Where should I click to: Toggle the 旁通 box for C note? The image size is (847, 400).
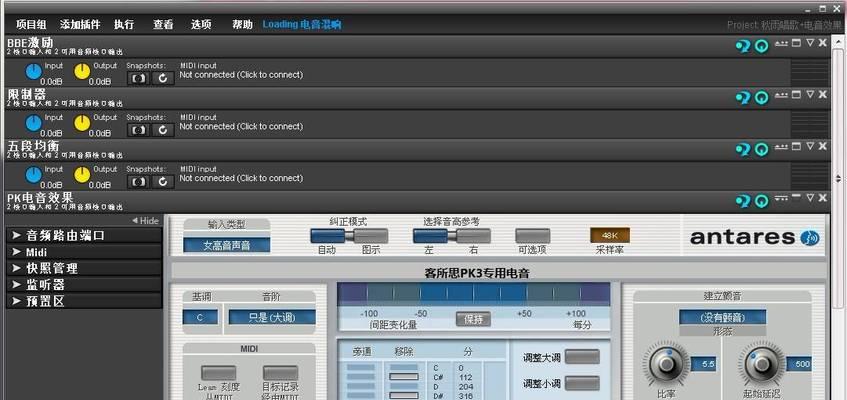point(361,368)
